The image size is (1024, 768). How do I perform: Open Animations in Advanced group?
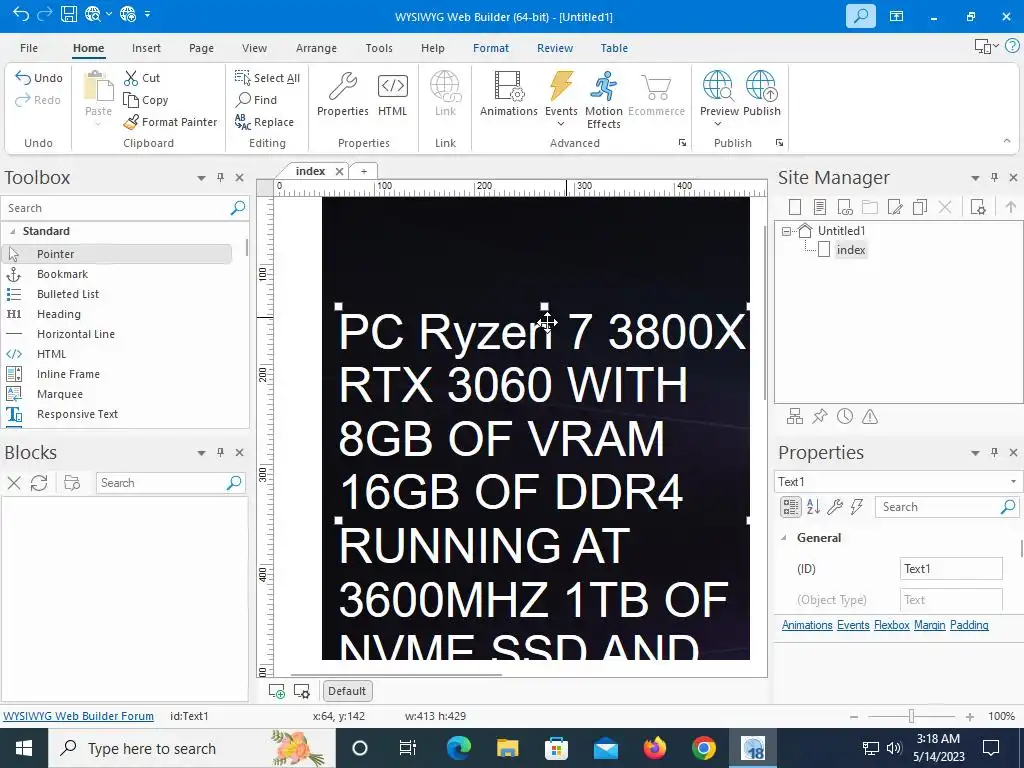(509, 95)
